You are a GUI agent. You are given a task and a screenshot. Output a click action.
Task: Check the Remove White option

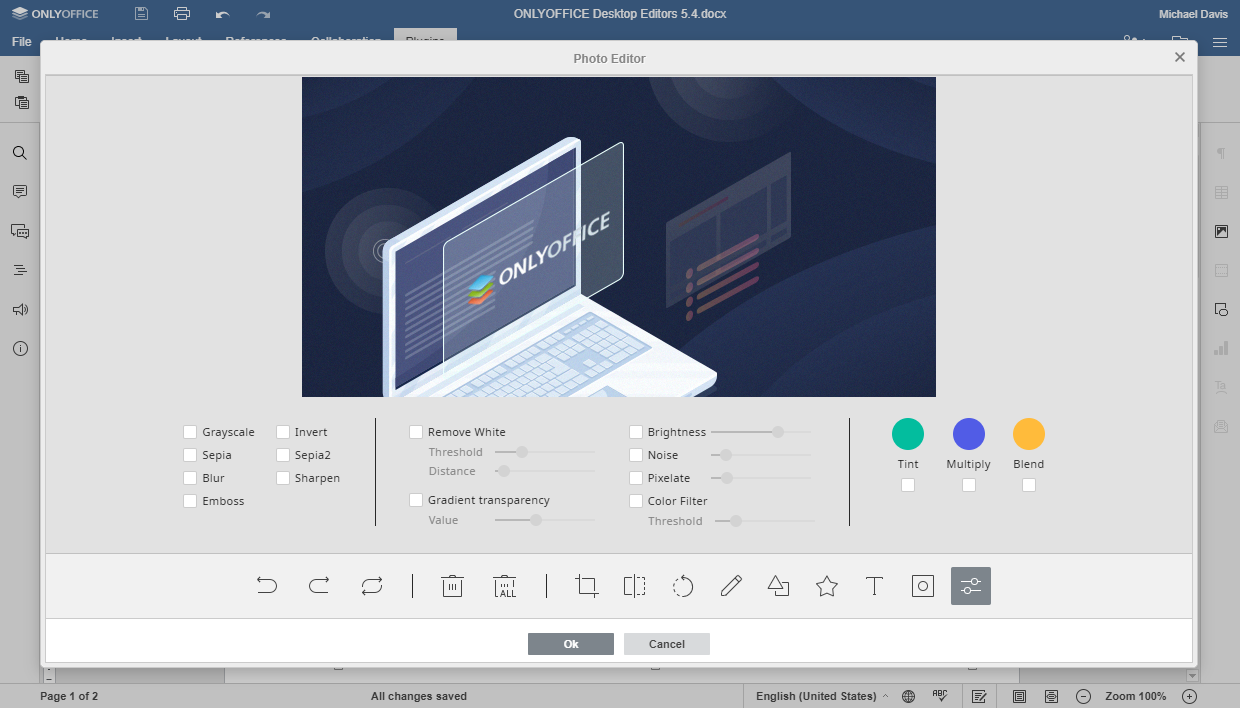(x=416, y=432)
